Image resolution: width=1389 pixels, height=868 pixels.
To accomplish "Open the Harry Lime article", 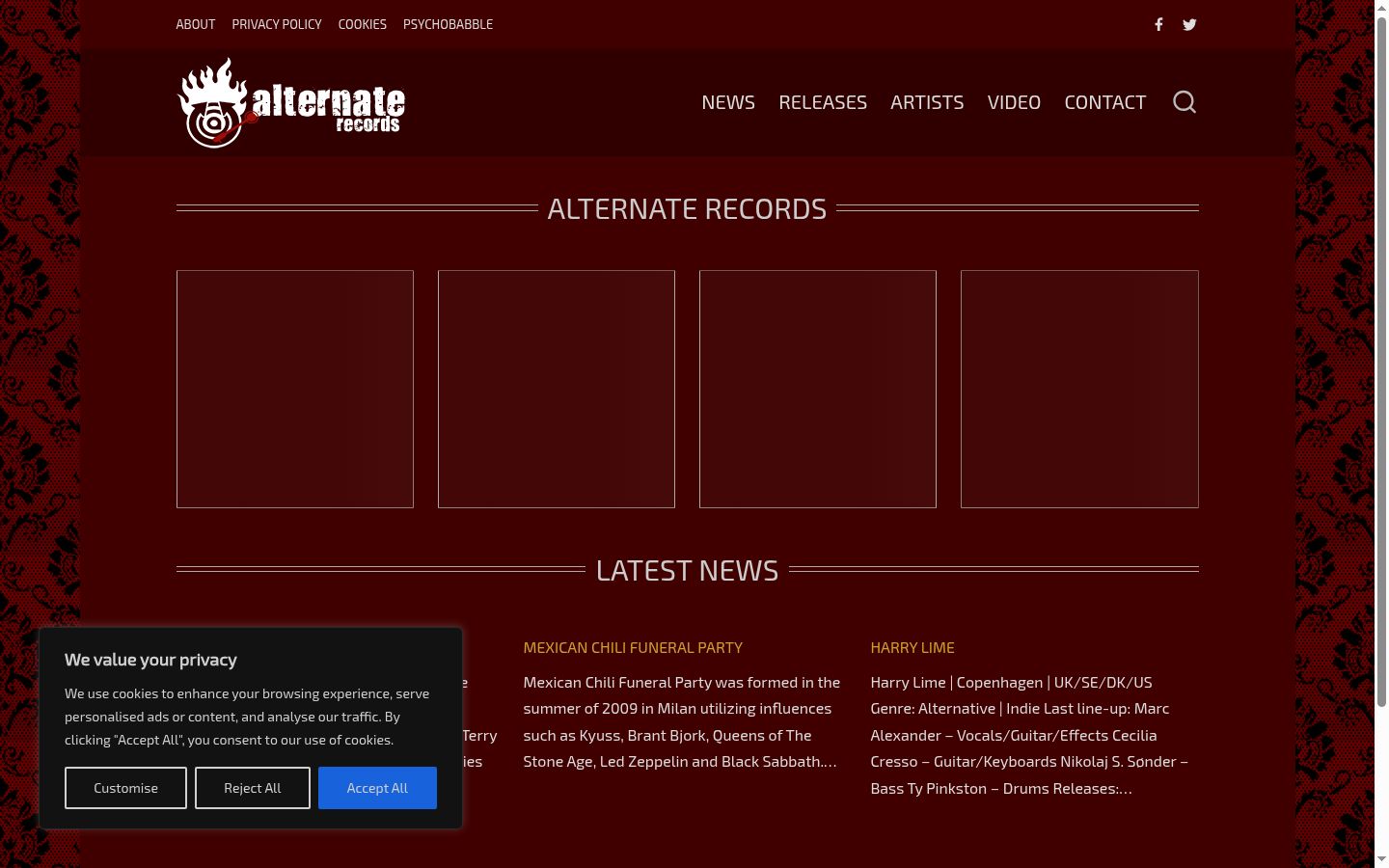I will 912,648.
